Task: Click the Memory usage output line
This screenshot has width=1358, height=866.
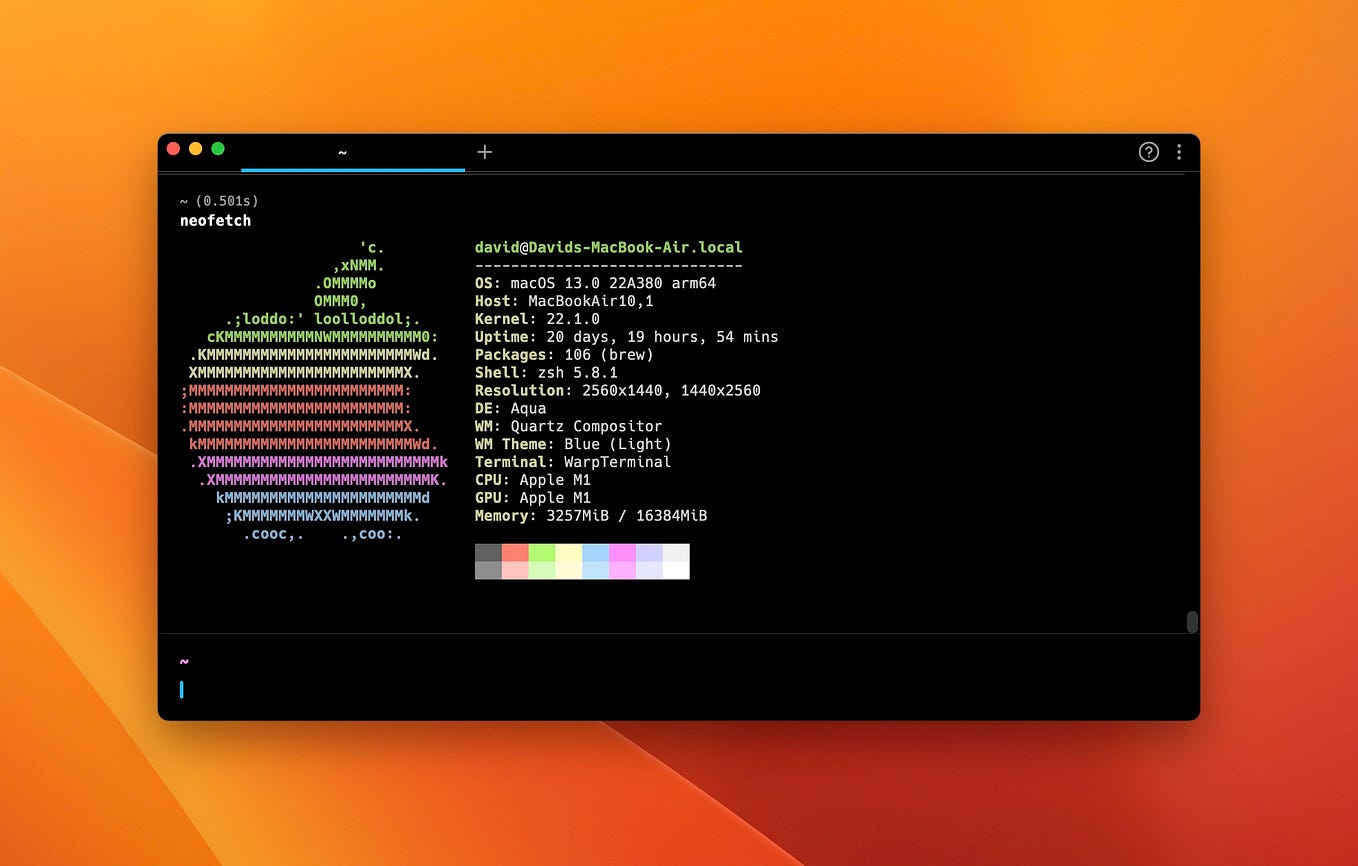Action: click(x=590, y=516)
